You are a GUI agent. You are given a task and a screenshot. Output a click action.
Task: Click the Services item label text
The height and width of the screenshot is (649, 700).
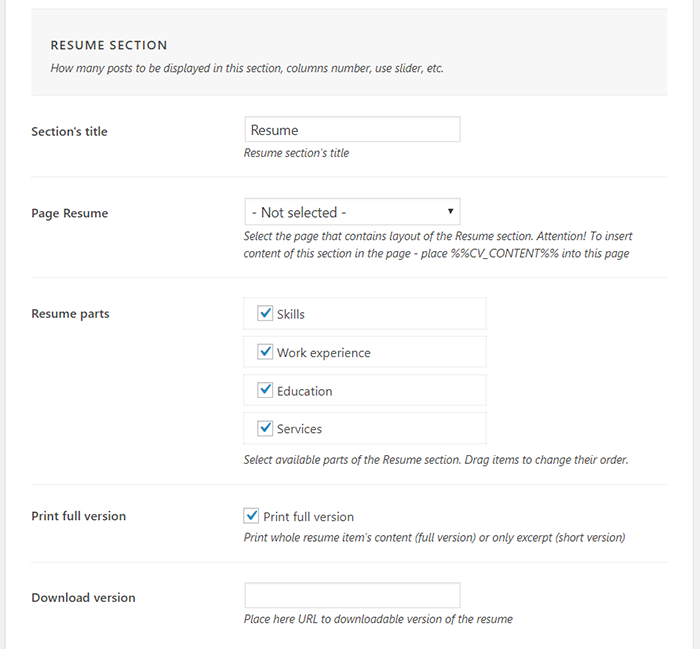[x=299, y=429]
